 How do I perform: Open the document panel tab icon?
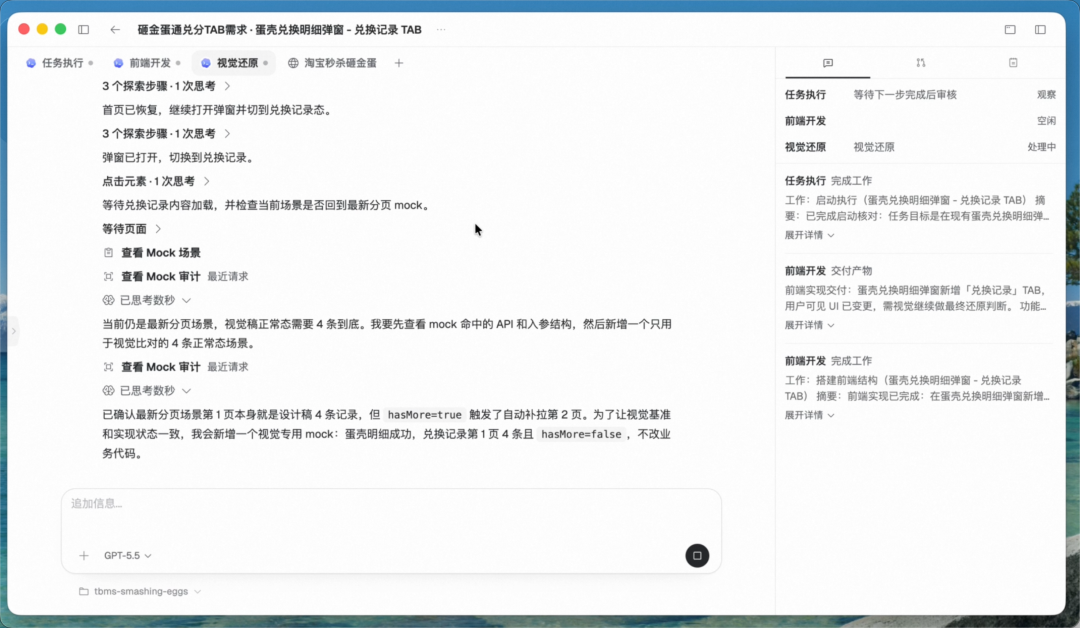(1013, 63)
